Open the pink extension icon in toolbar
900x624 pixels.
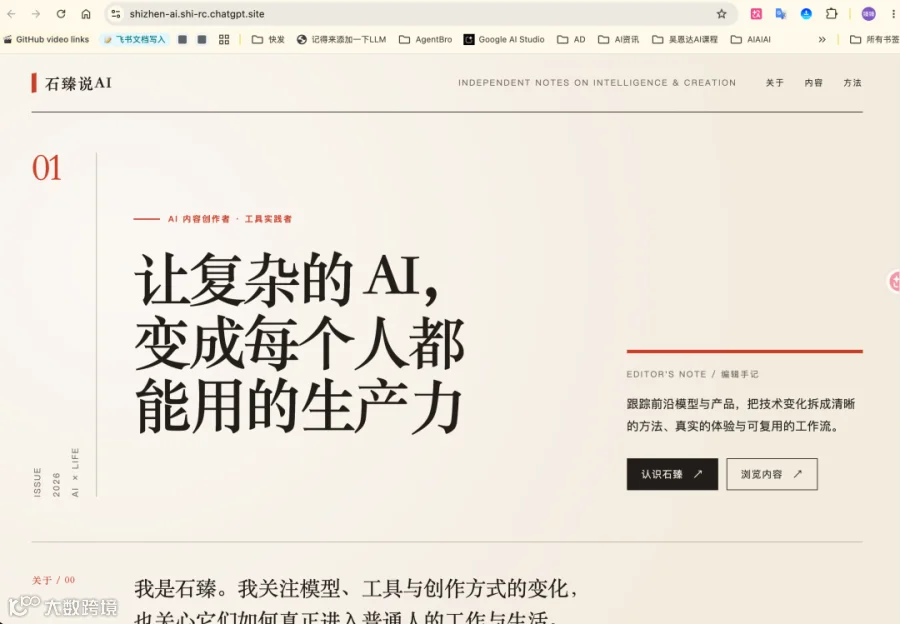(756, 14)
